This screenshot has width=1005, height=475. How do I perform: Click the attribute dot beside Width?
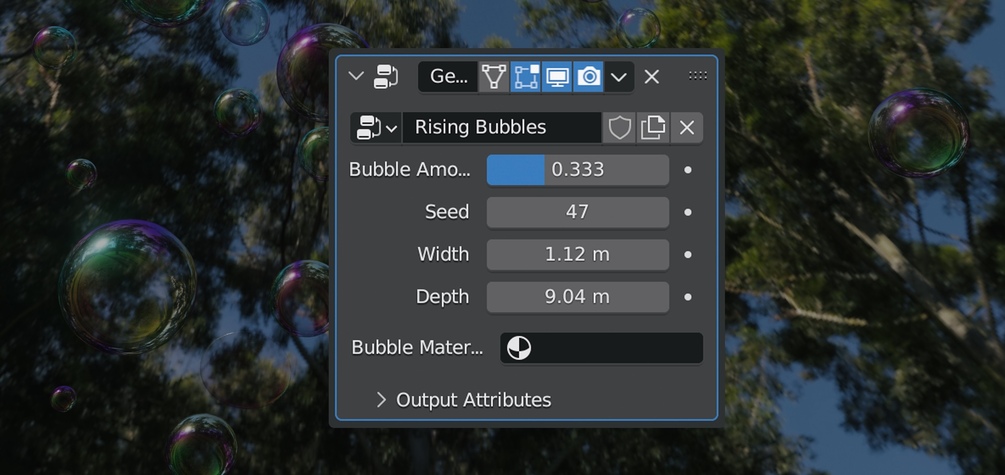(688, 254)
